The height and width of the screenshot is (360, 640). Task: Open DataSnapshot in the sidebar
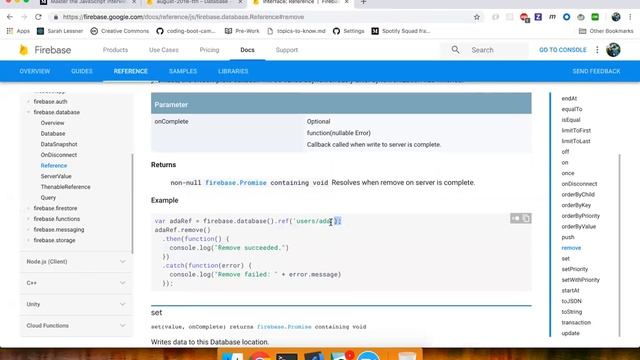tap(59, 144)
